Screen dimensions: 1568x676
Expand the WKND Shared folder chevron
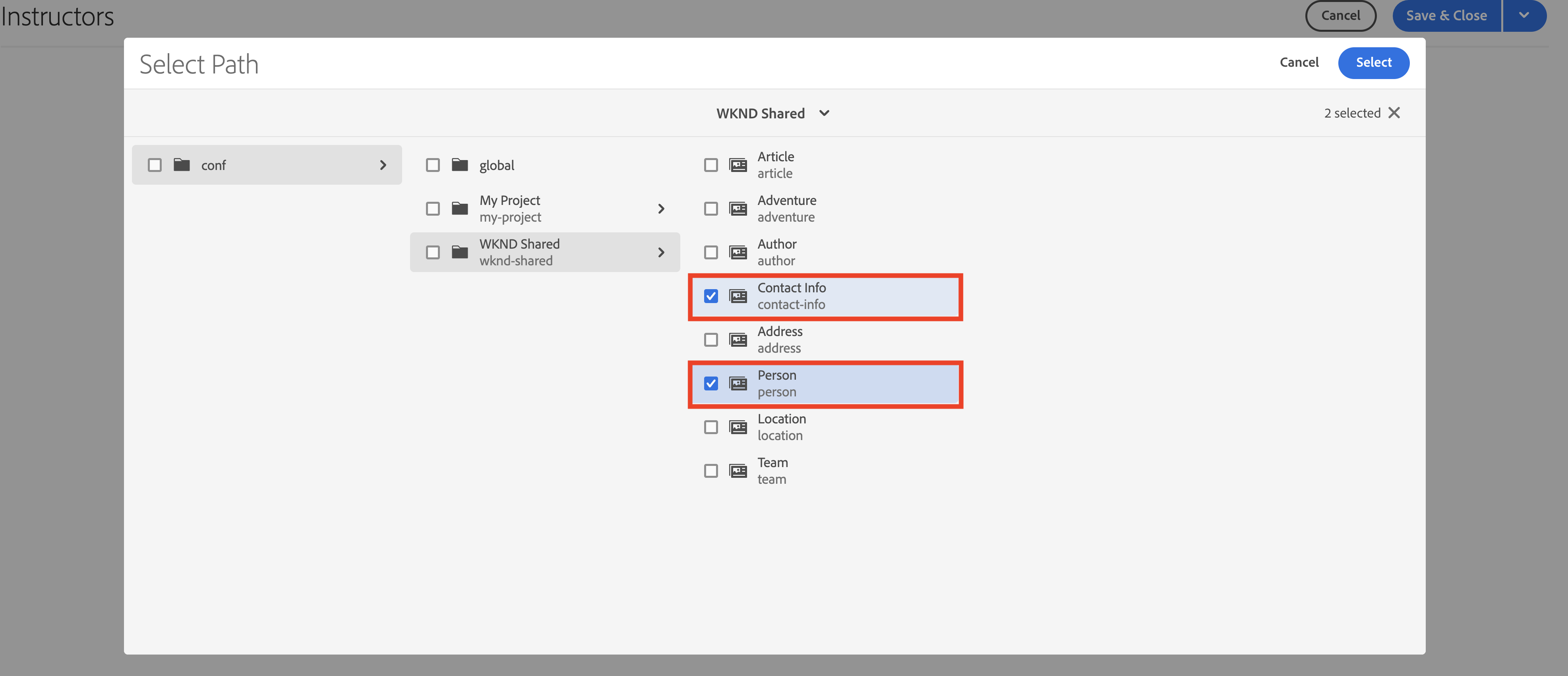(661, 253)
